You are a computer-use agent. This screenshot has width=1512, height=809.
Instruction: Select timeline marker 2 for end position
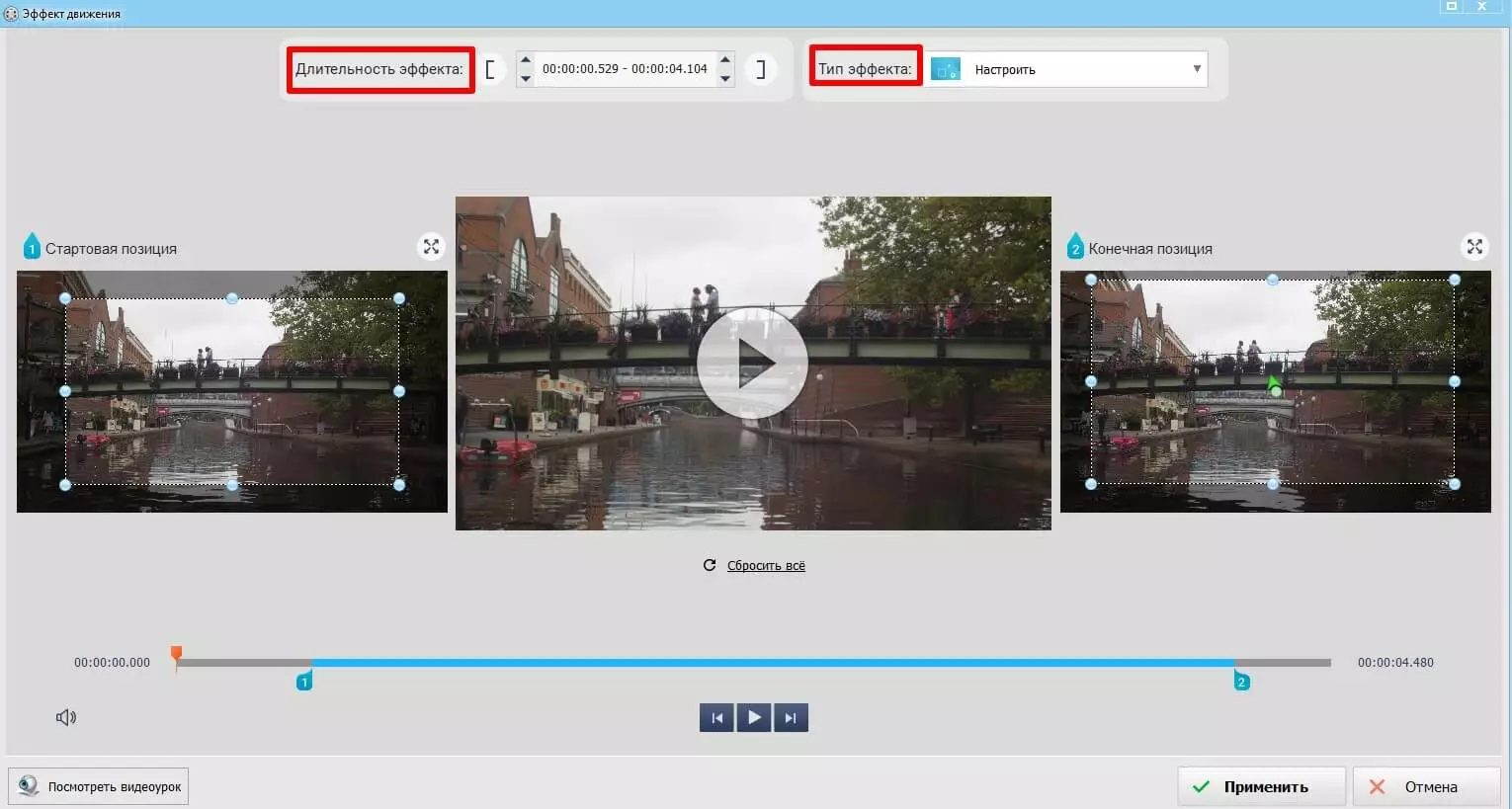point(1241,682)
